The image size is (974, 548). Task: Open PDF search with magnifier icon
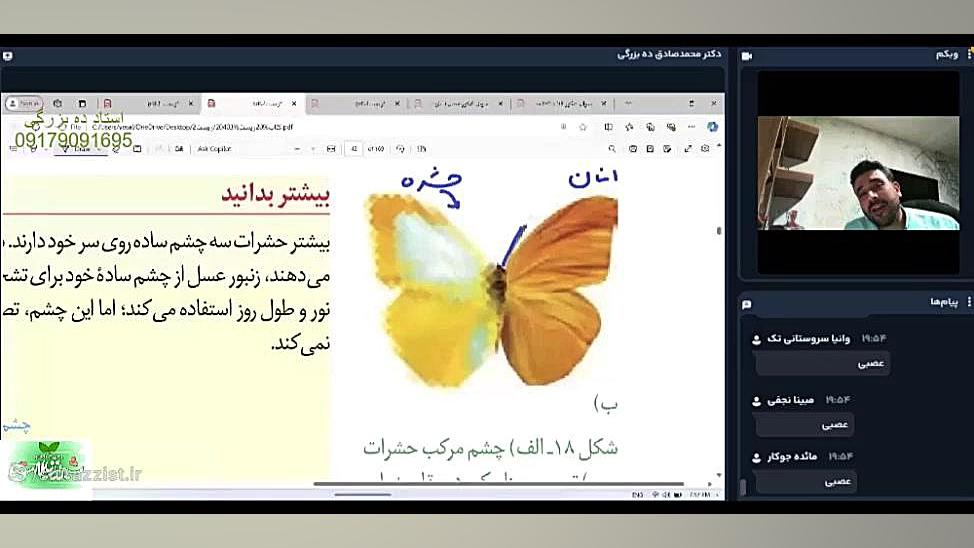point(612,149)
